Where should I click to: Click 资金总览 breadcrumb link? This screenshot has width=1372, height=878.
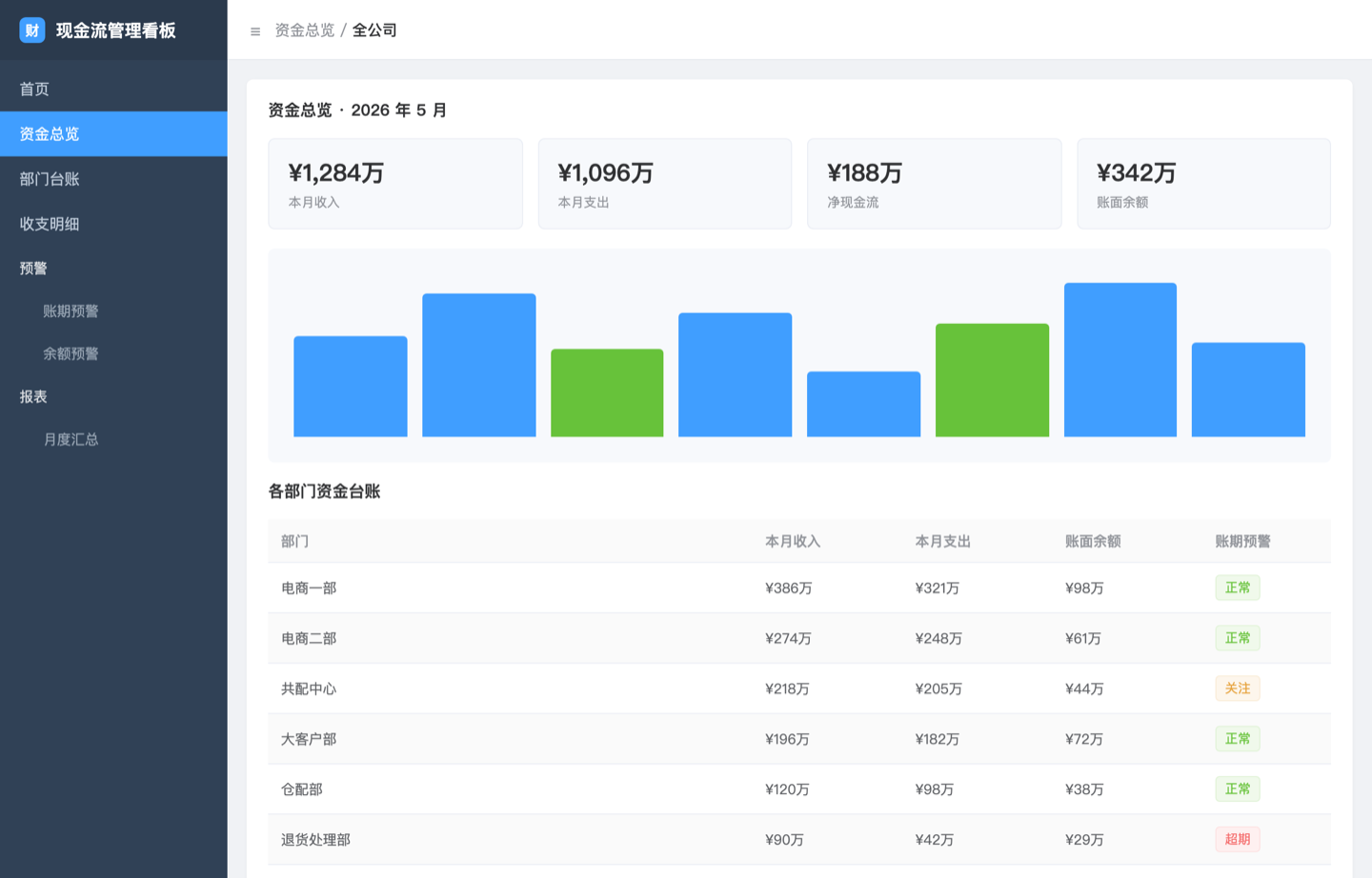click(305, 30)
